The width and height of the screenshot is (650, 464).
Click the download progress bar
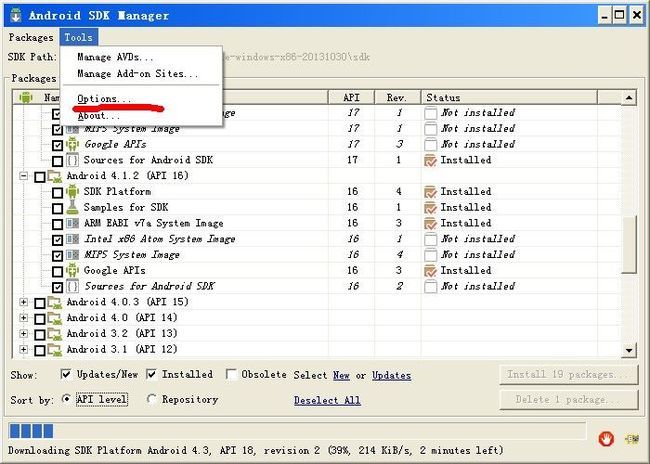(x=297, y=431)
